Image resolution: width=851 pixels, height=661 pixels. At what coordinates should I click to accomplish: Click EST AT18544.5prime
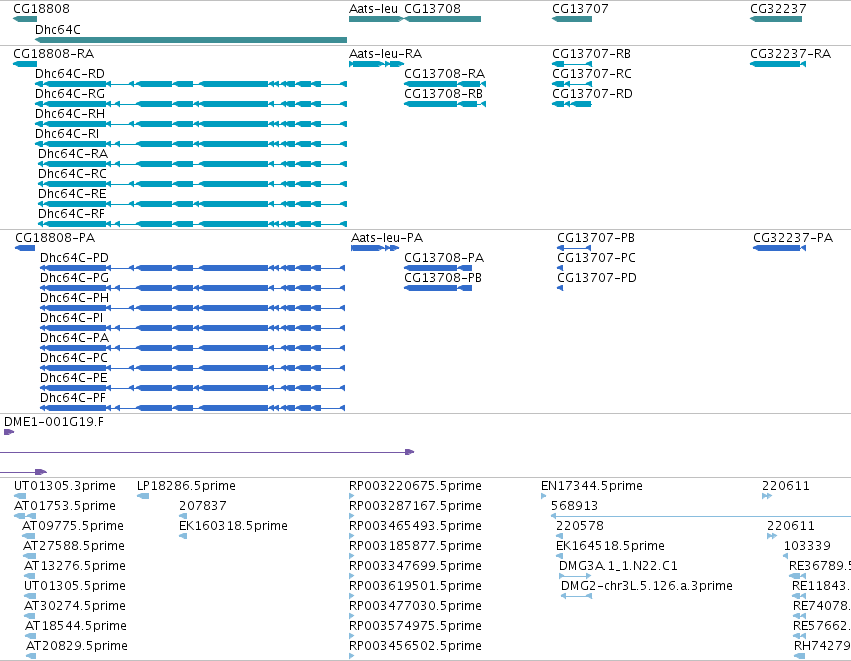pos(76,626)
